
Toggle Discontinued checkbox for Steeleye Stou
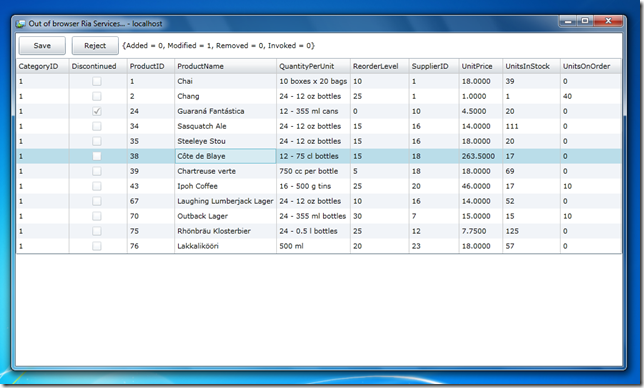pos(97,141)
